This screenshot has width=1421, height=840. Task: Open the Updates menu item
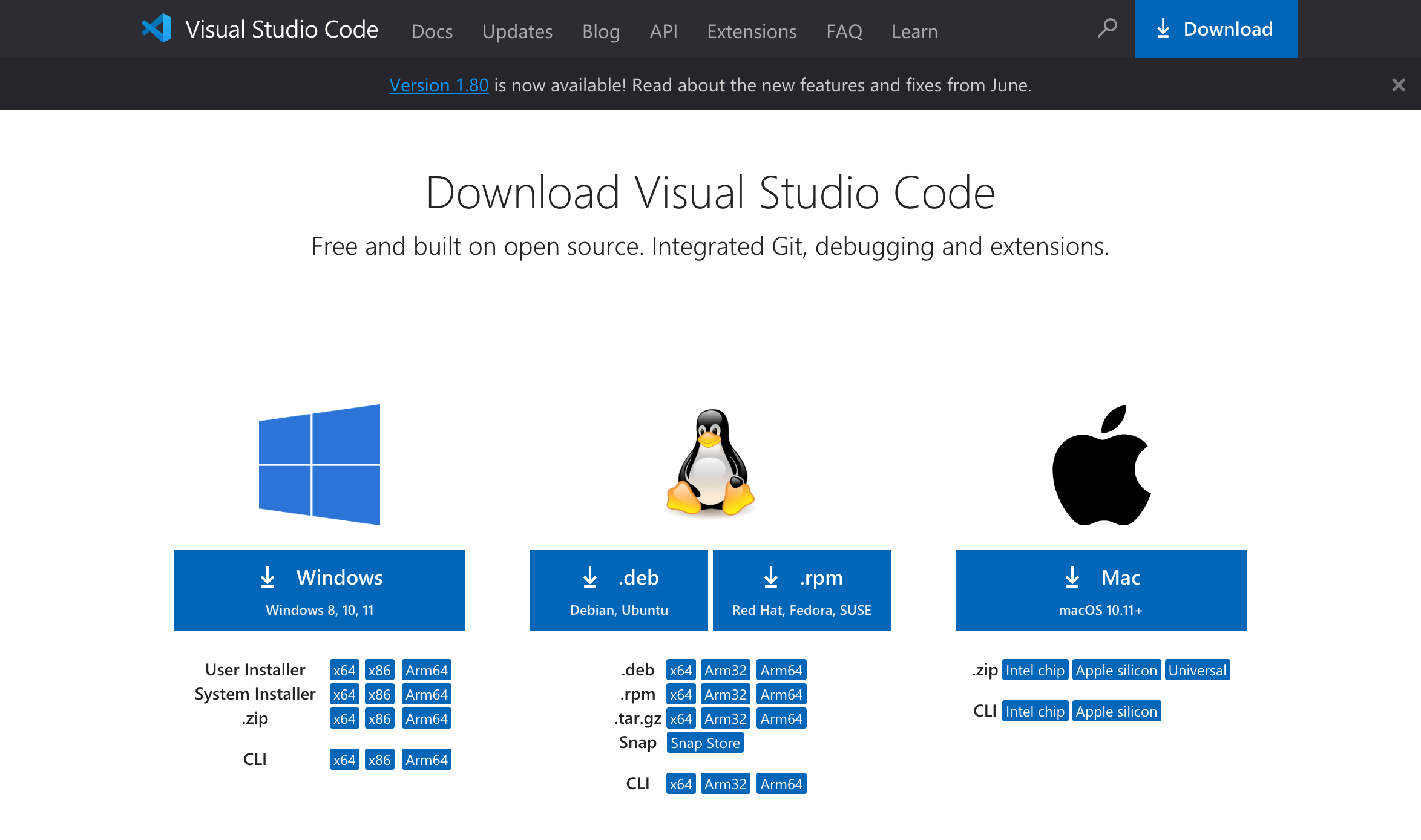(x=517, y=31)
